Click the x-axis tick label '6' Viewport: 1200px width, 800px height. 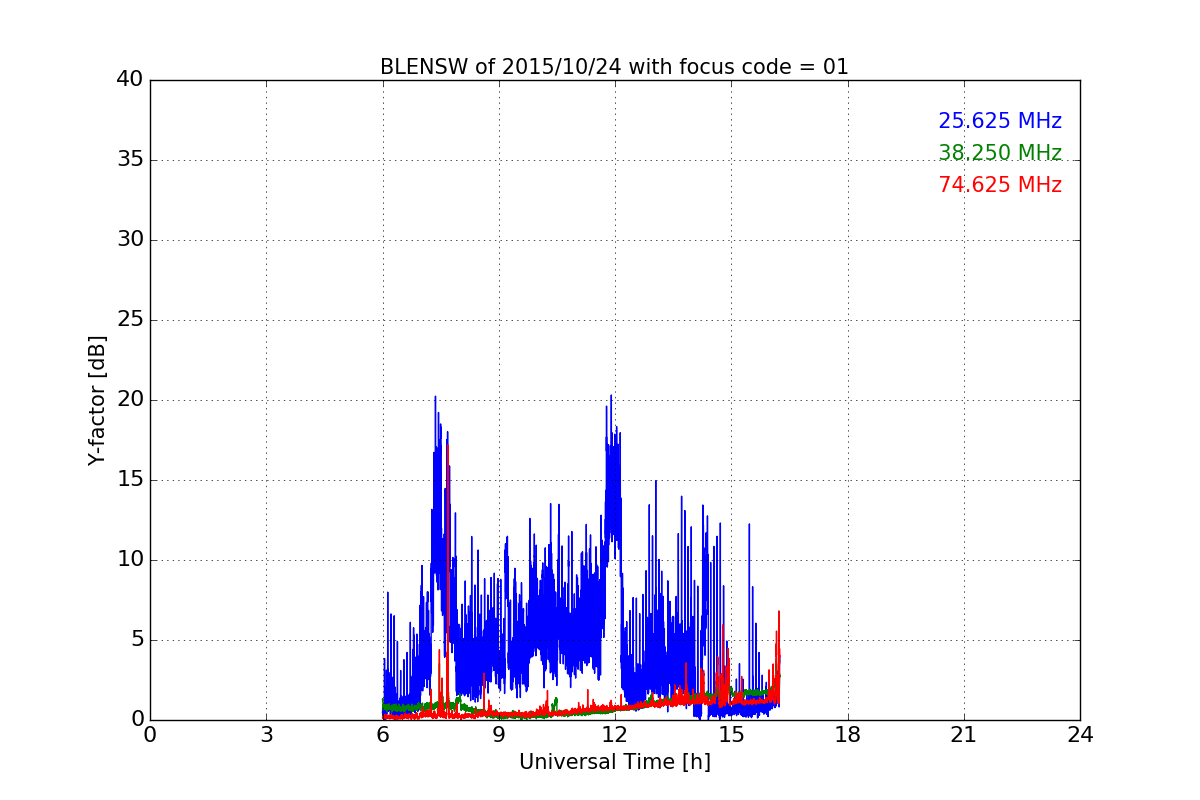tap(383, 735)
